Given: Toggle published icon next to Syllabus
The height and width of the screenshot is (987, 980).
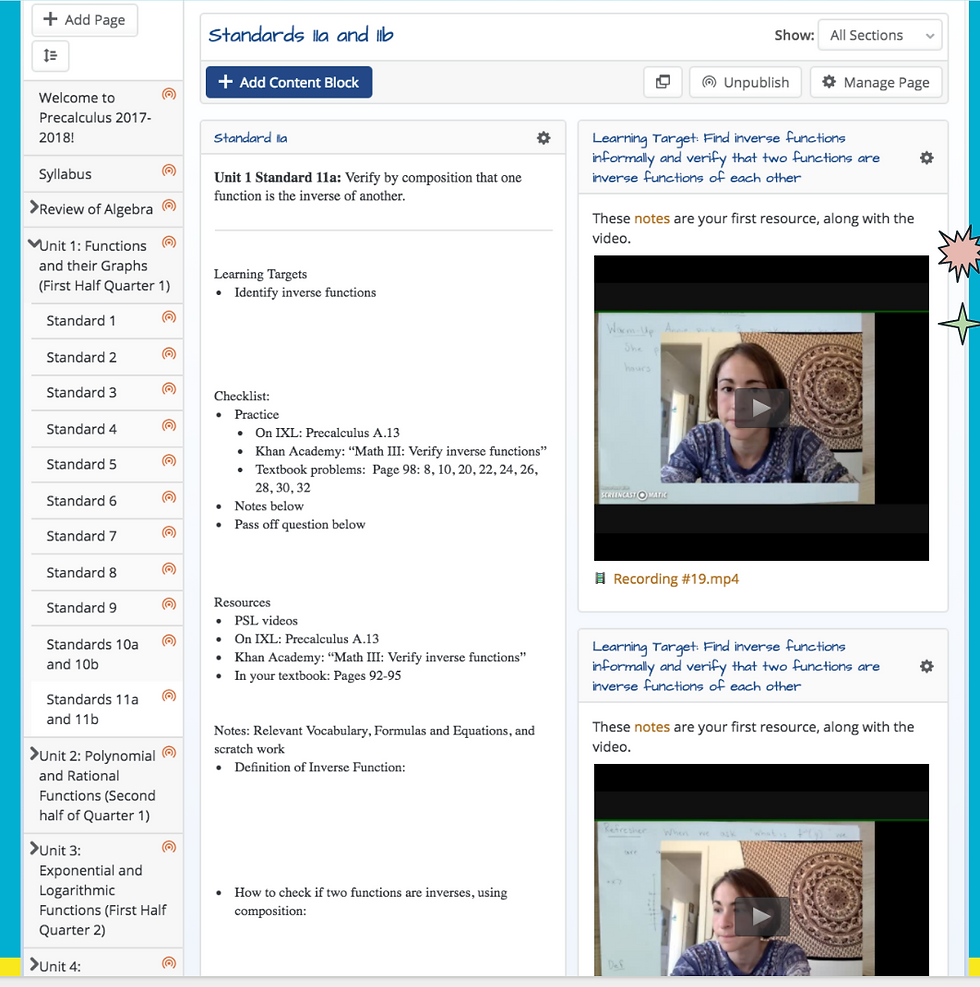Looking at the screenshot, I should click(x=169, y=171).
